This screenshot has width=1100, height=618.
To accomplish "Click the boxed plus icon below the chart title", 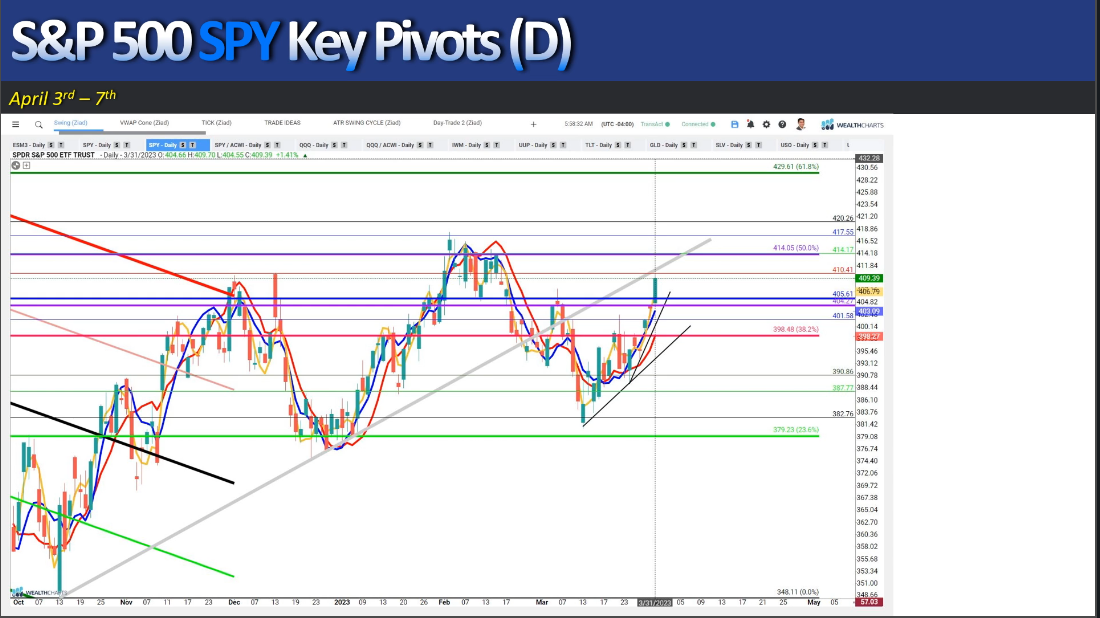I will coord(27,166).
